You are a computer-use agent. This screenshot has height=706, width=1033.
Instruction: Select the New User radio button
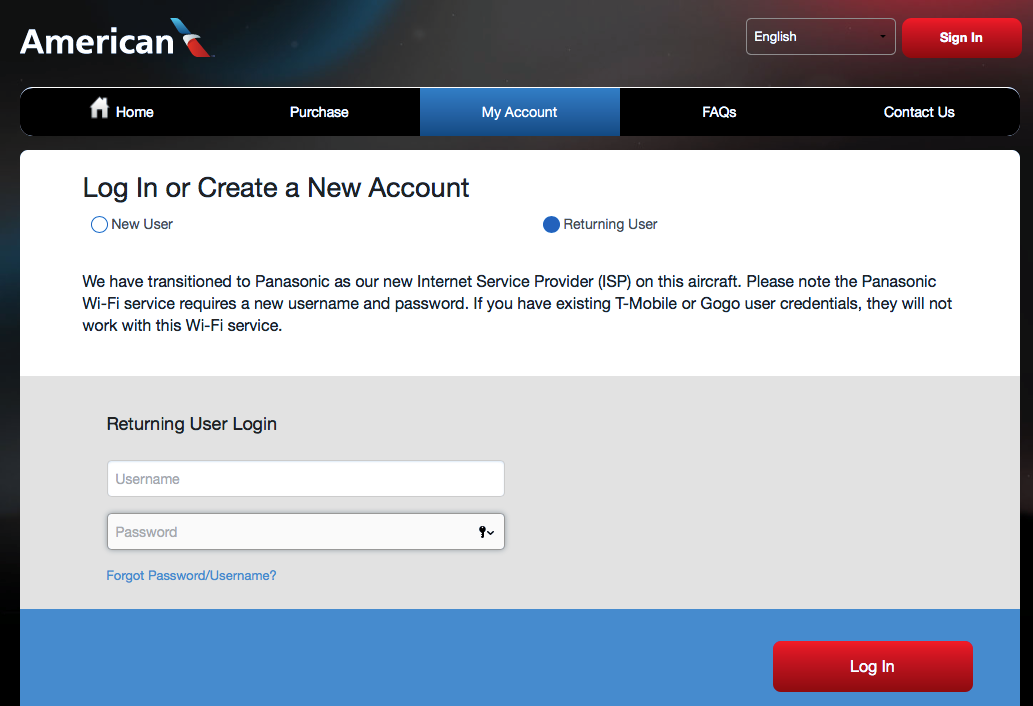tap(99, 225)
